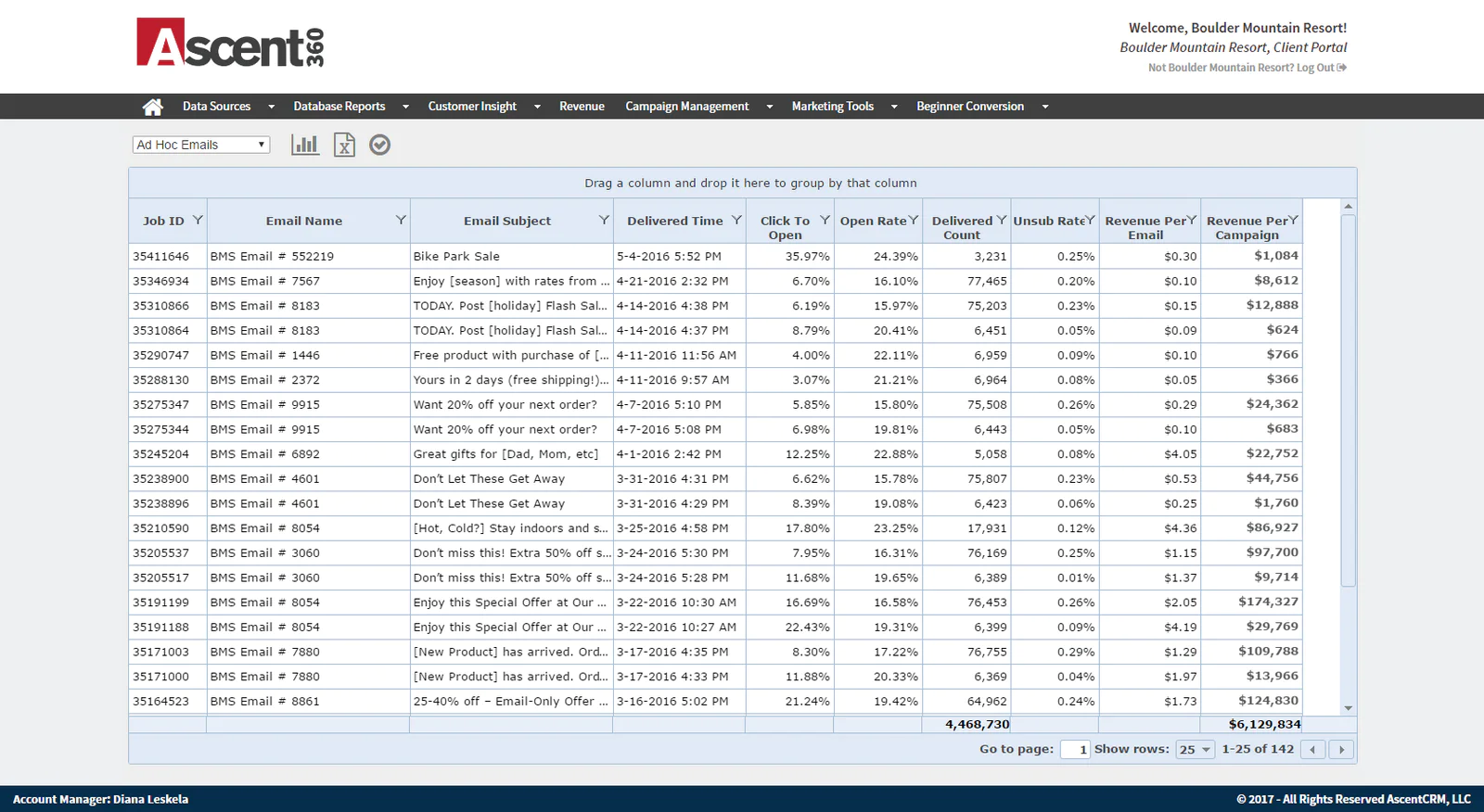This screenshot has height=812, width=1484.
Task: Open the Revenue Per Email filter icon
Action: point(1192,220)
